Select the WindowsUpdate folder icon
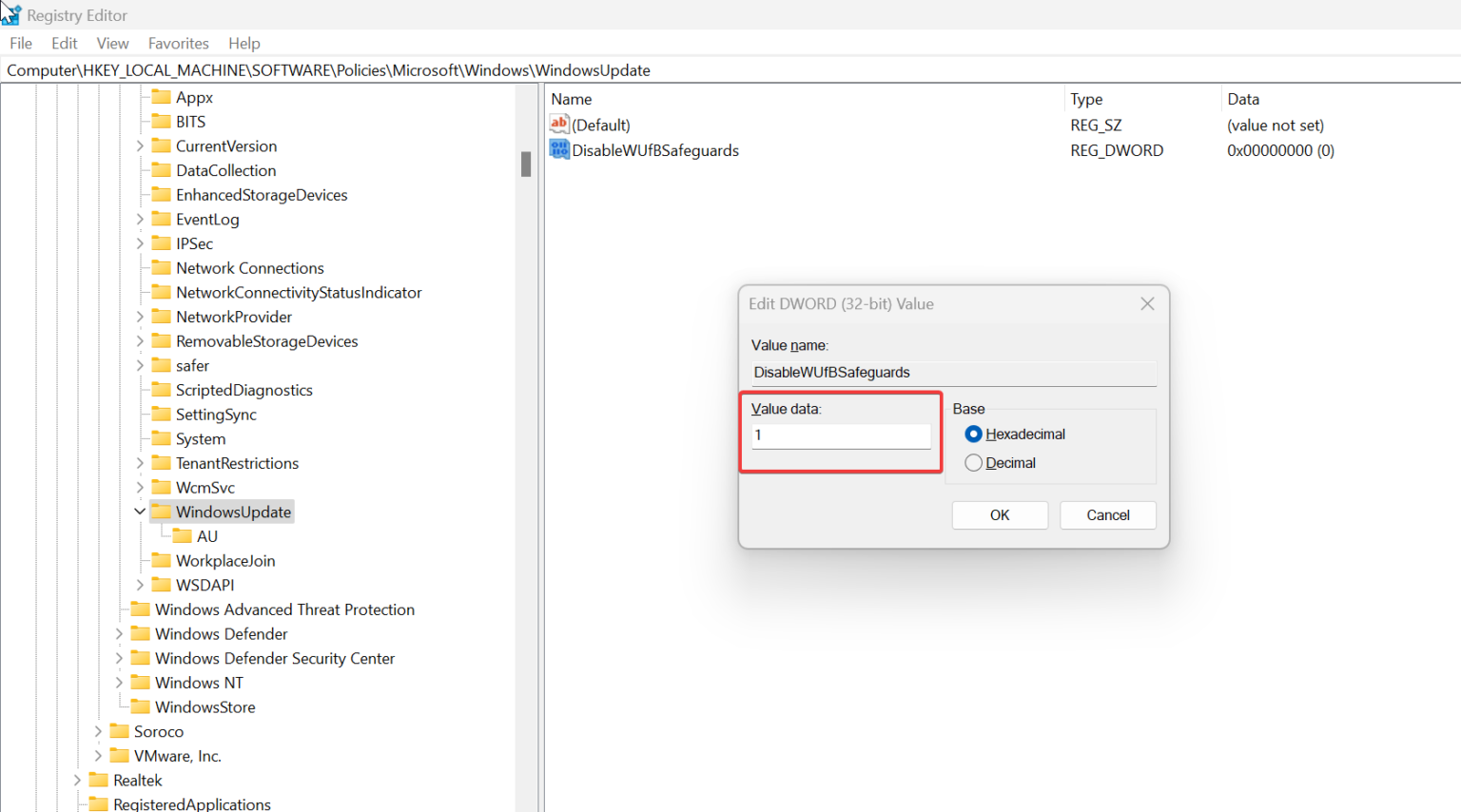Image resolution: width=1461 pixels, height=812 pixels. click(x=161, y=511)
